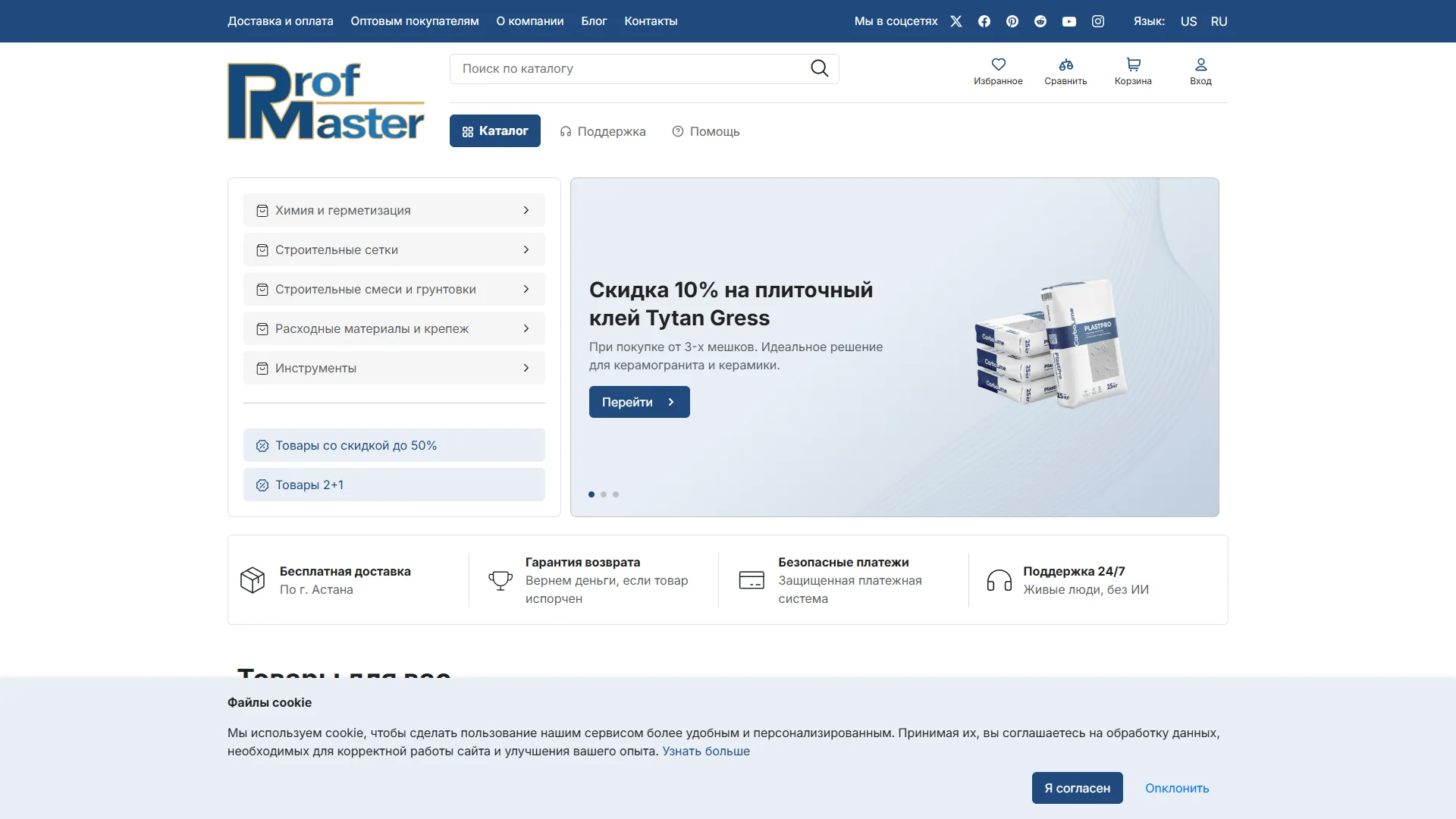Select the first banner slide dot
1456x819 pixels.
click(591, 494)
